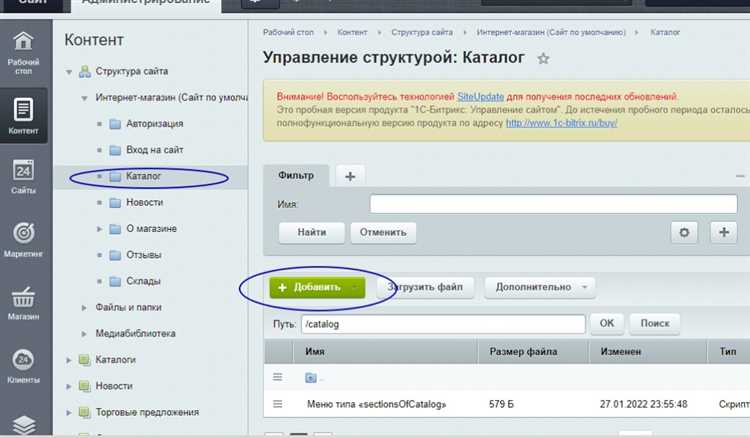
Task: Sort by Имя column header
Action: click(x=385, y=352)
